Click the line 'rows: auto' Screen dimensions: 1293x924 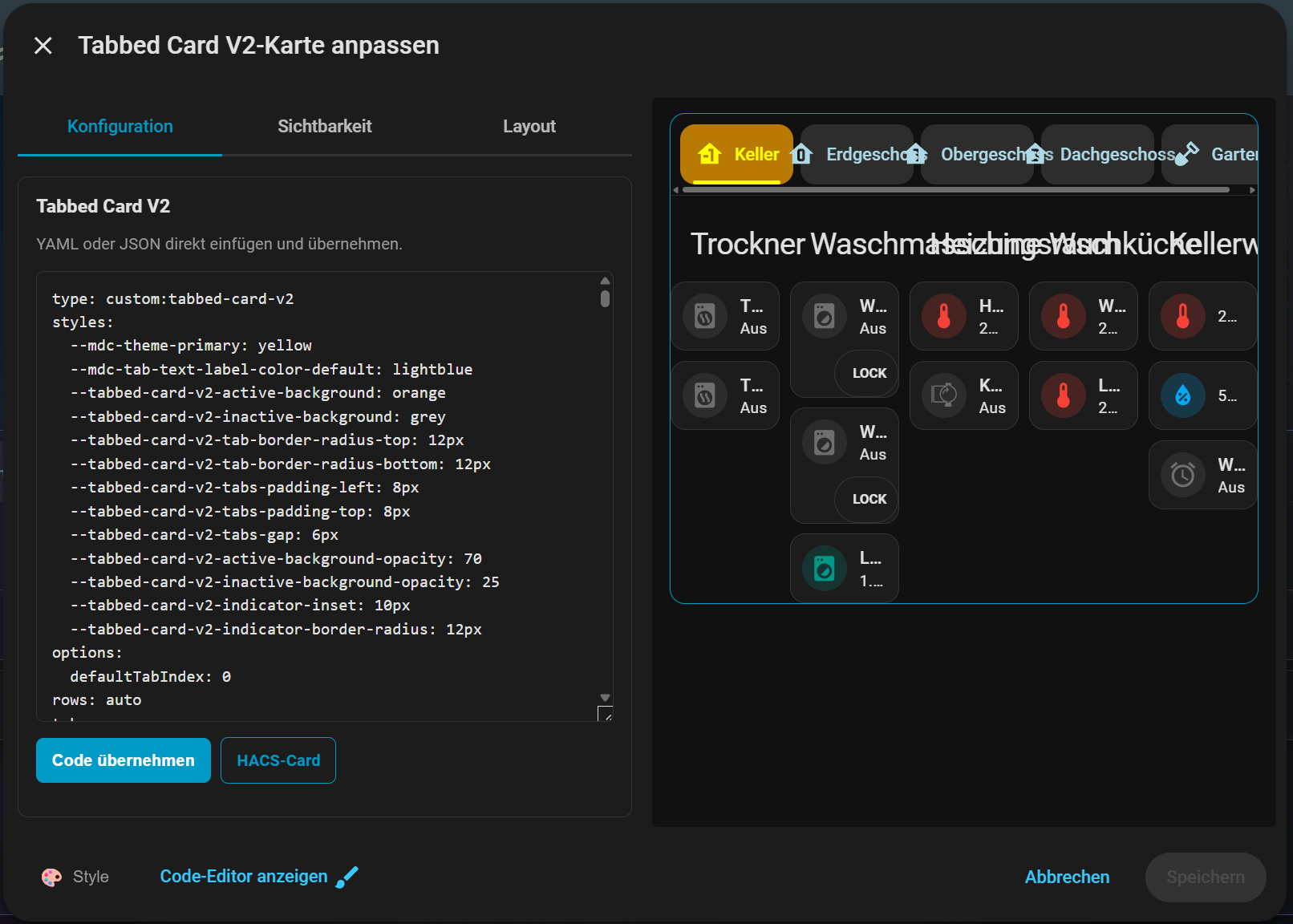coord(97,700)
